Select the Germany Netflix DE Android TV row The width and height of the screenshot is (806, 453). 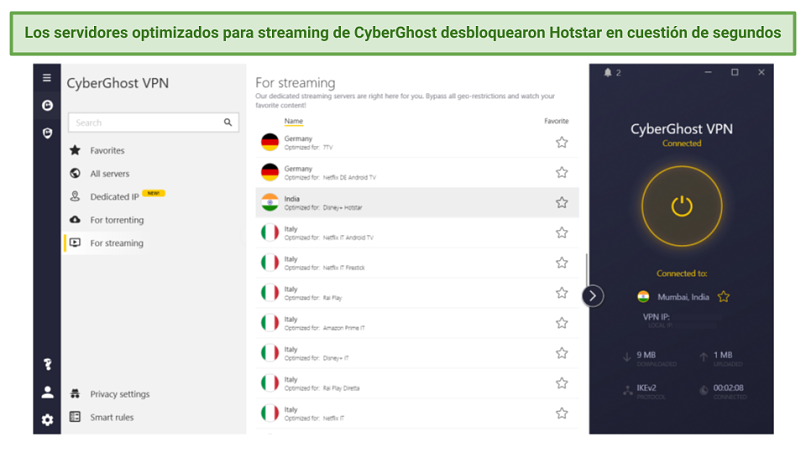coord(417,172)
